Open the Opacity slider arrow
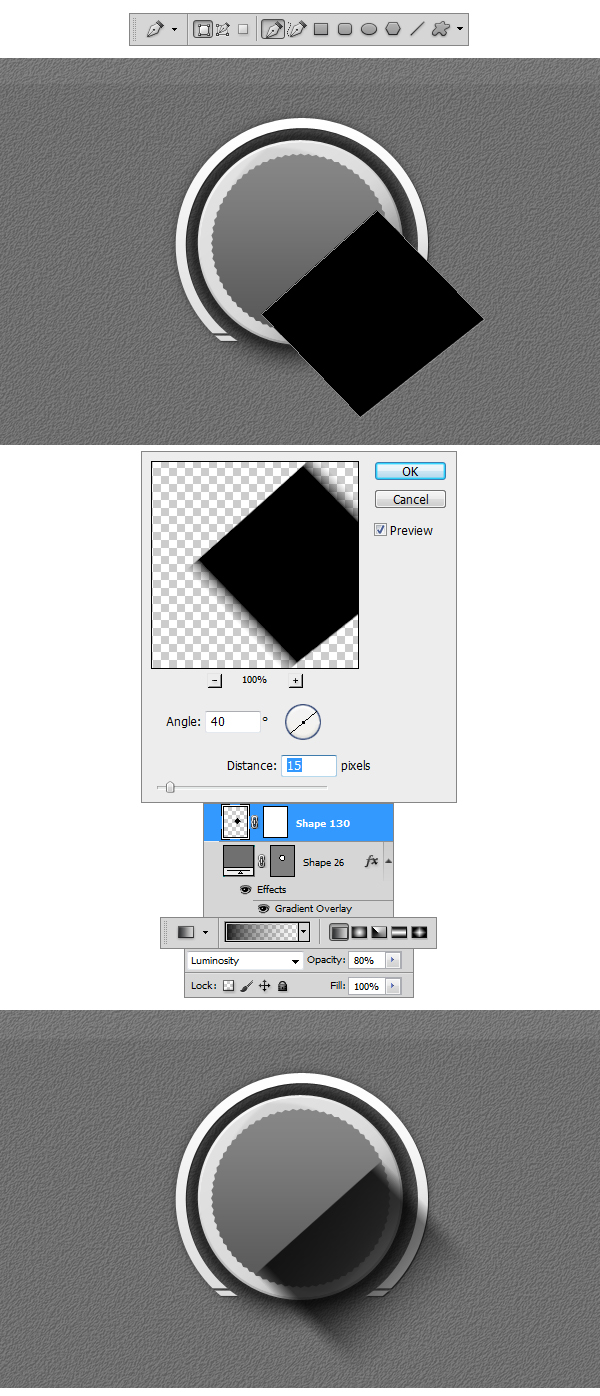The height and width of the screenshot is (1396, 600). click(392, 960)
